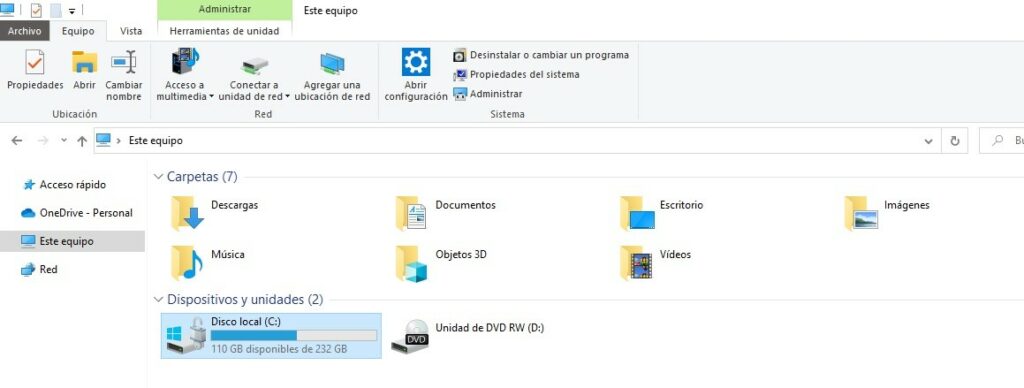Select Acceso rápido in navigation pane

click(x=72, y=185)
